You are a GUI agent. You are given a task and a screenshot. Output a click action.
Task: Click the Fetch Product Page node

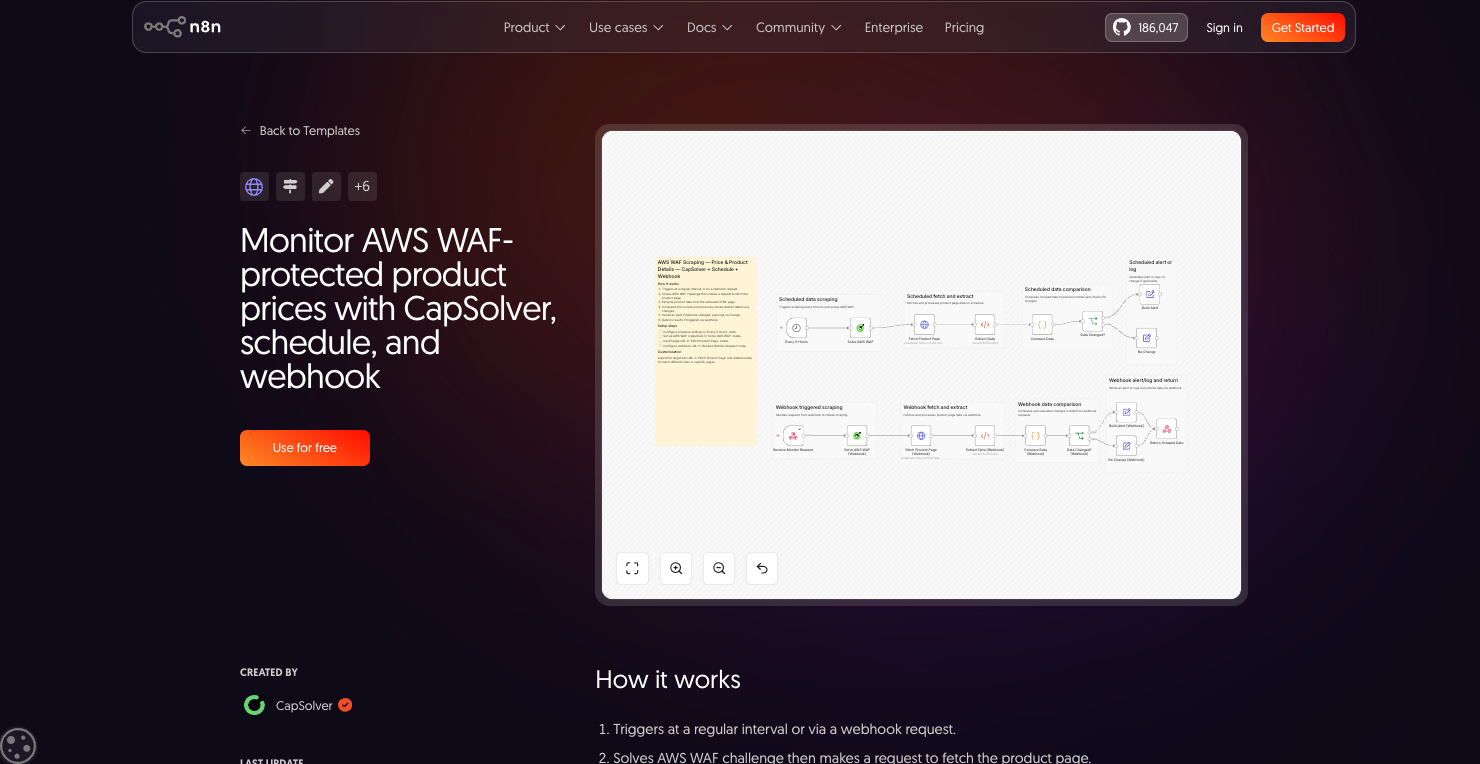[925, 324]
